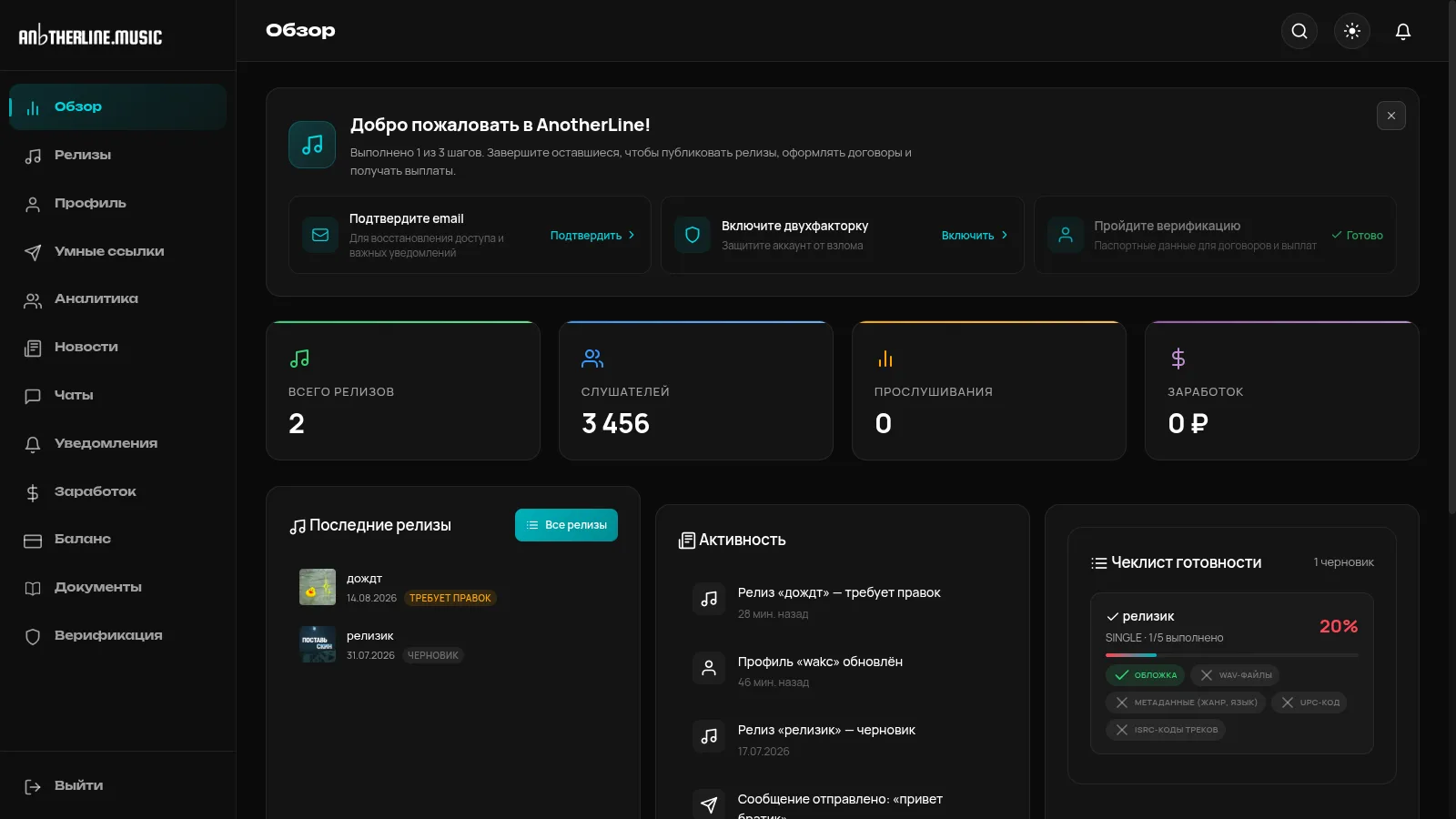Click music icon beside «релизик» черновик activity
This screenshot has width=1456, height=819.
click(709, 736)
